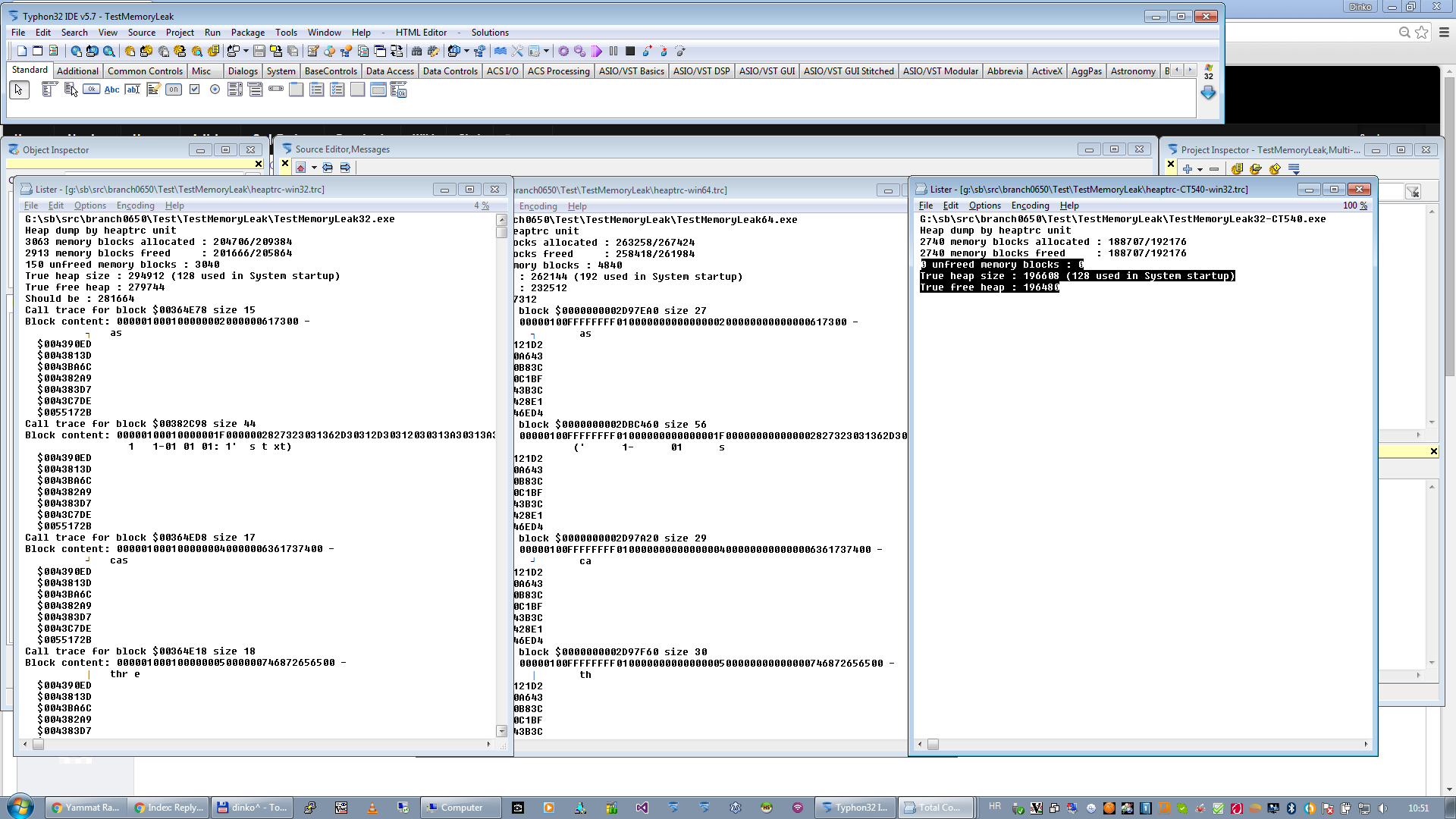
Task: Select the pointer selection tool
Action: pyautogui.click(x=19, y=89)
